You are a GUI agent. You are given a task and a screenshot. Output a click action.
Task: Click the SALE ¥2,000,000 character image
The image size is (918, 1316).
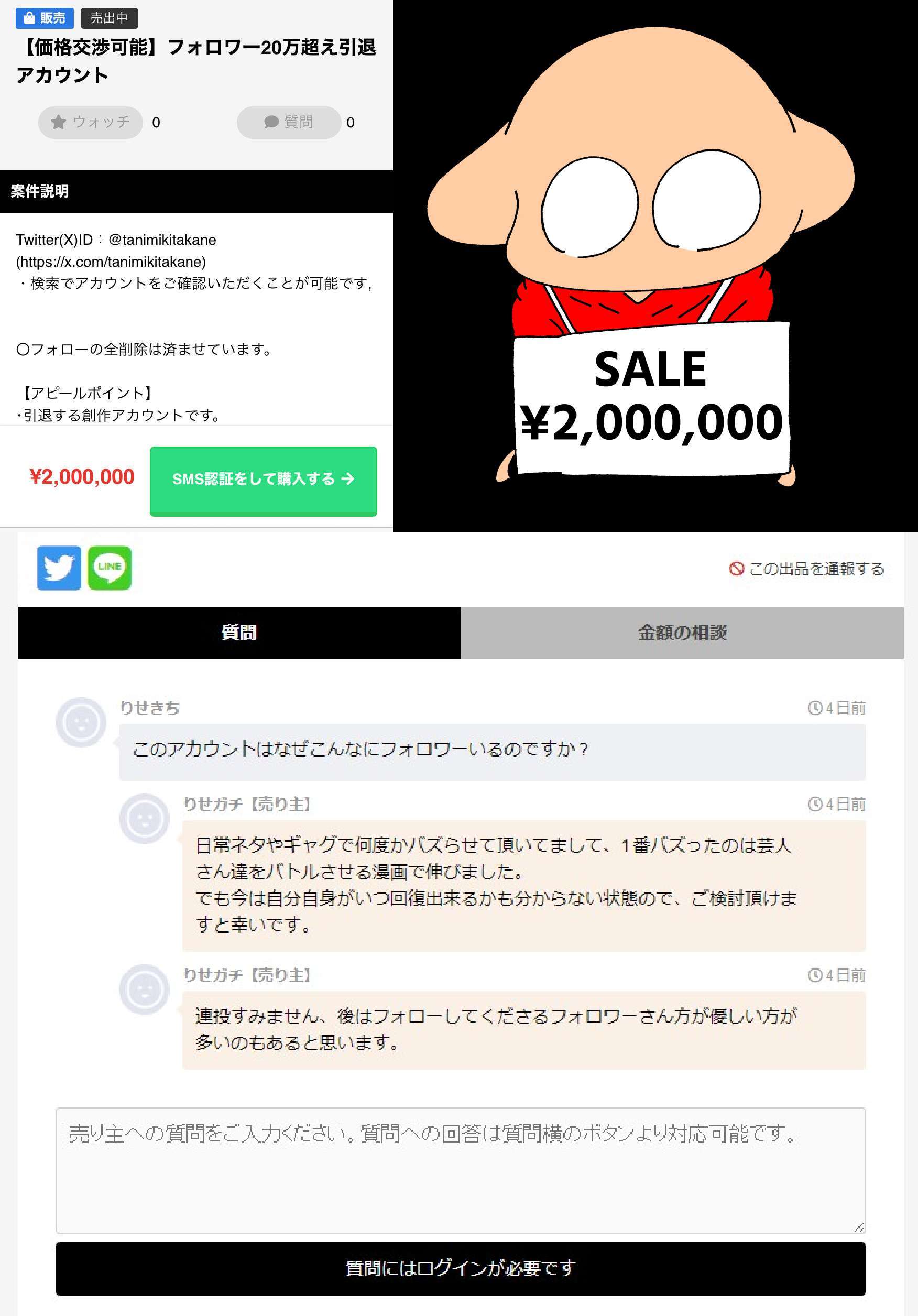[655, 266]
